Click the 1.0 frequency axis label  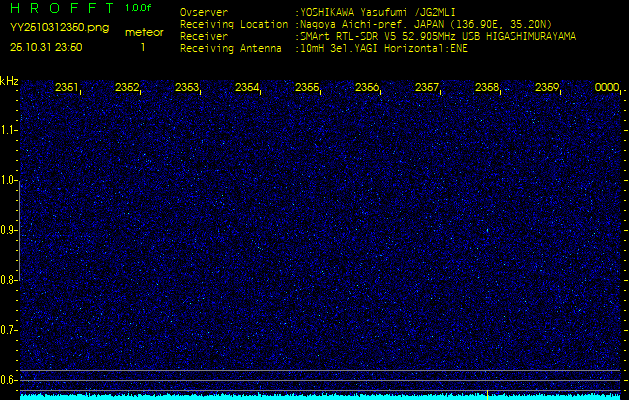point(9,180)
